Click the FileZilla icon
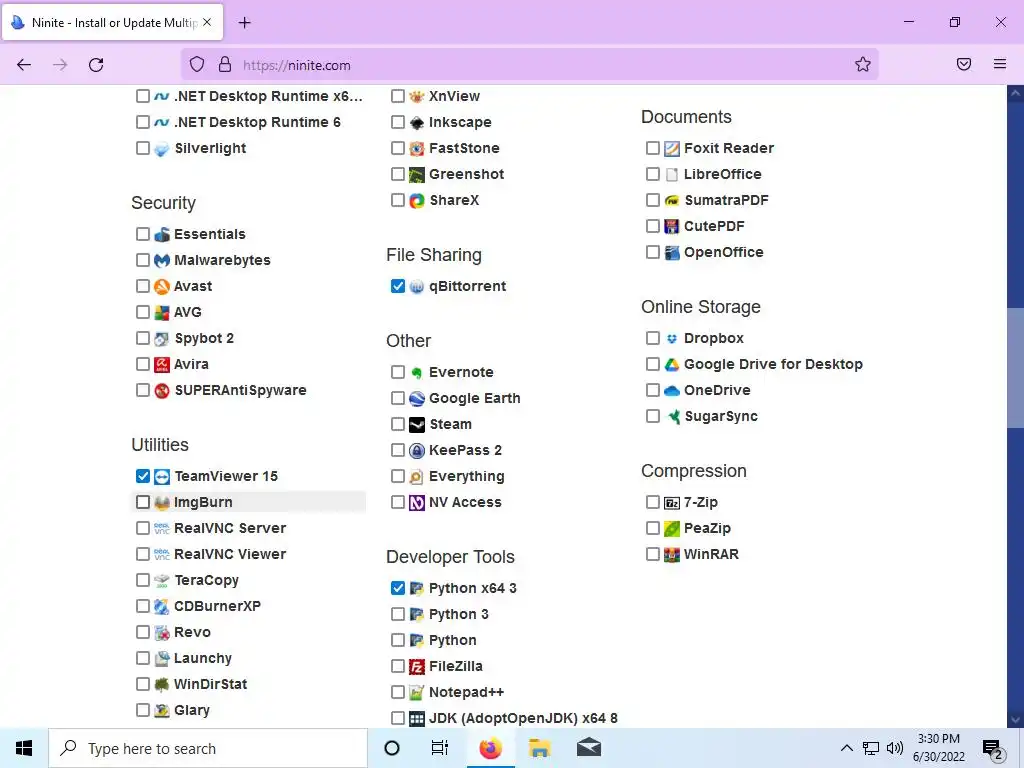1024x768 pixels. tap(417, 667)
